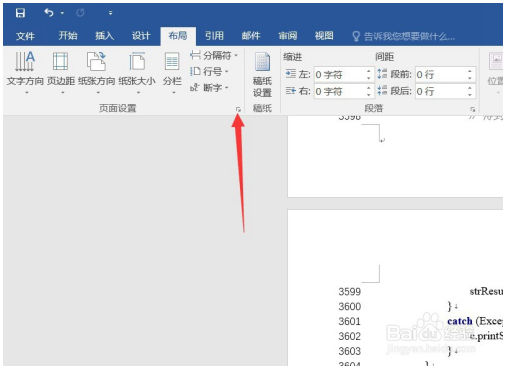Expand the 断字 hyphenation dropdown
The image size is (506, 369).
click(209, 88)
